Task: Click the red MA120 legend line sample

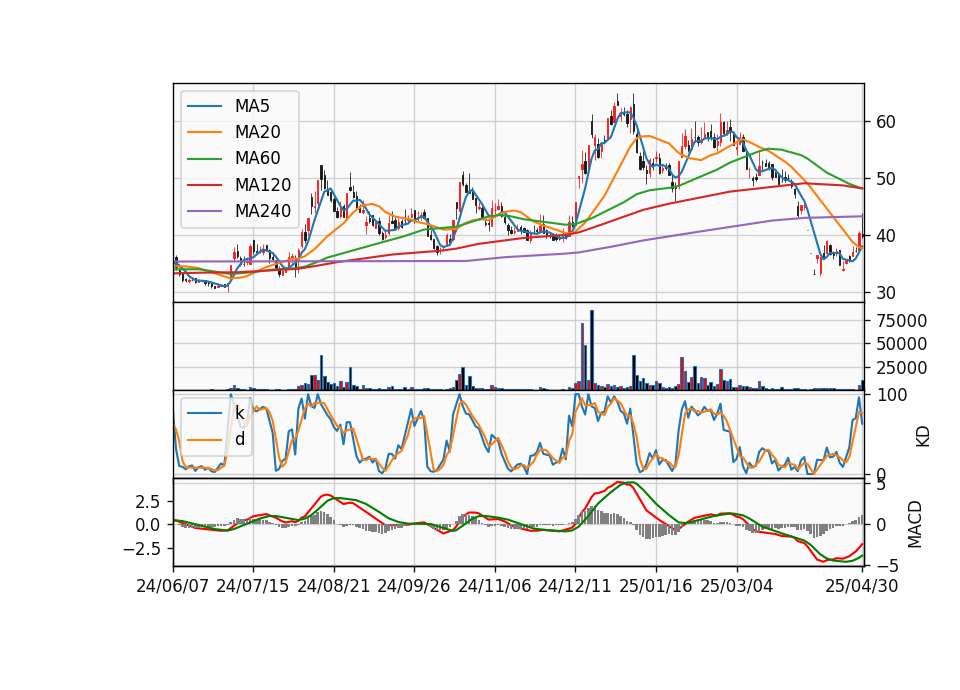Action: click(x=204, y=185)
